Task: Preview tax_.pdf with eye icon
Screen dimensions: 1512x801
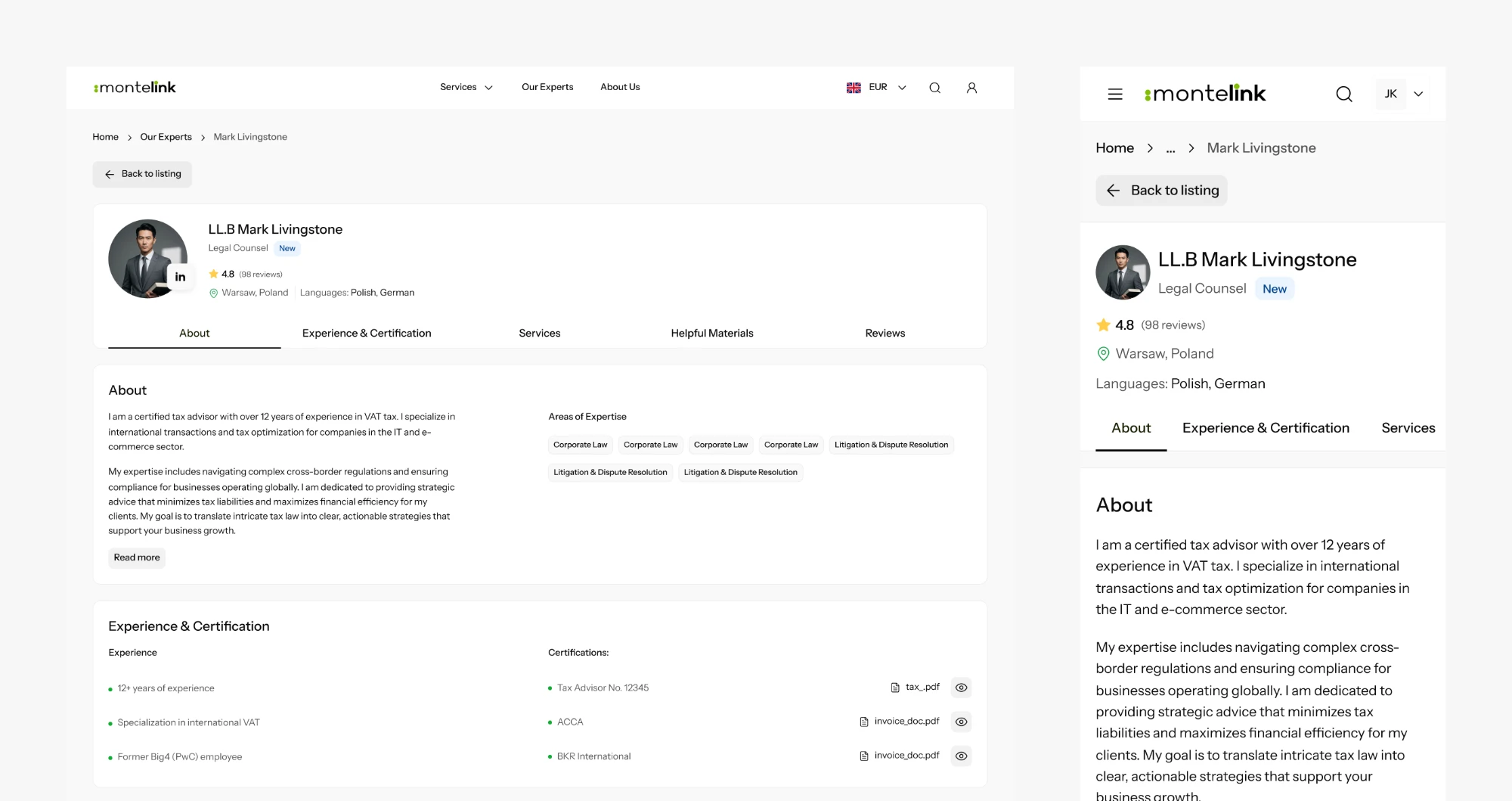Action: [x=961, y=688]
